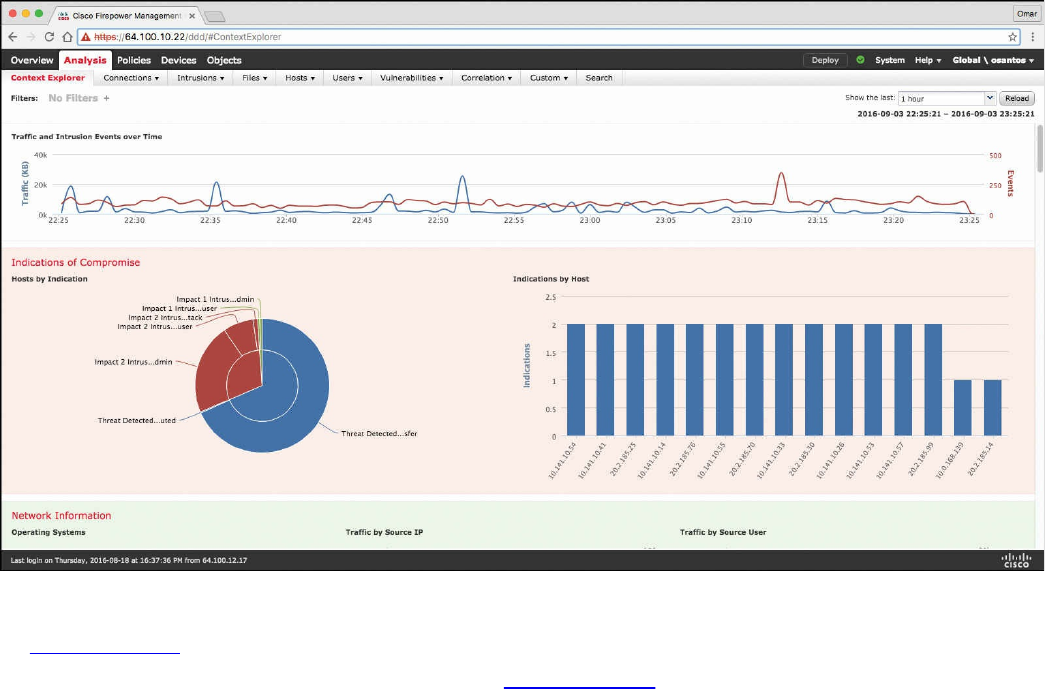Bookmark the page with the star icon

[1012, 37]
